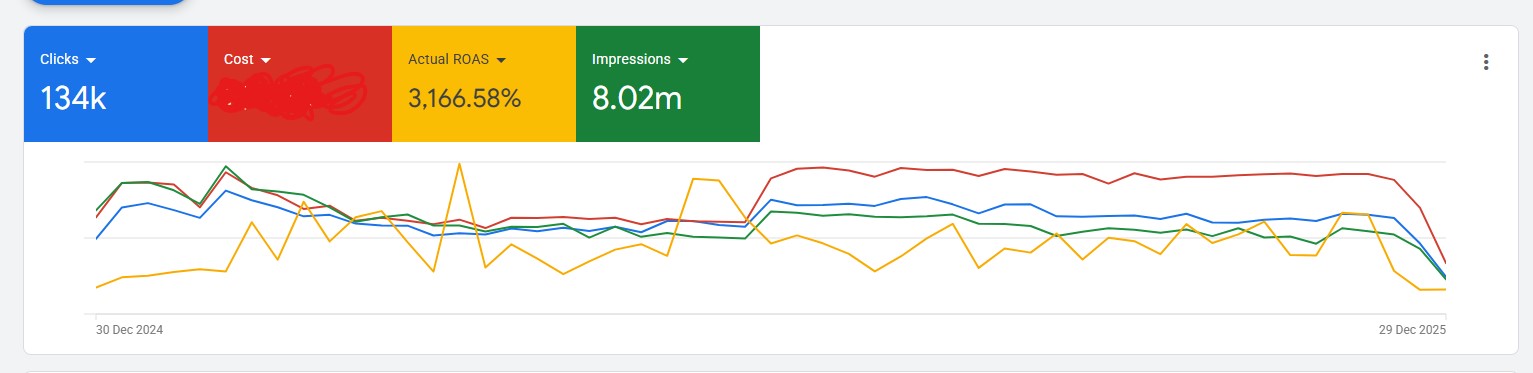Click the 29 Dec 2025 axis label
The image size is (1533, 373).
click(x=1411, y=329)
